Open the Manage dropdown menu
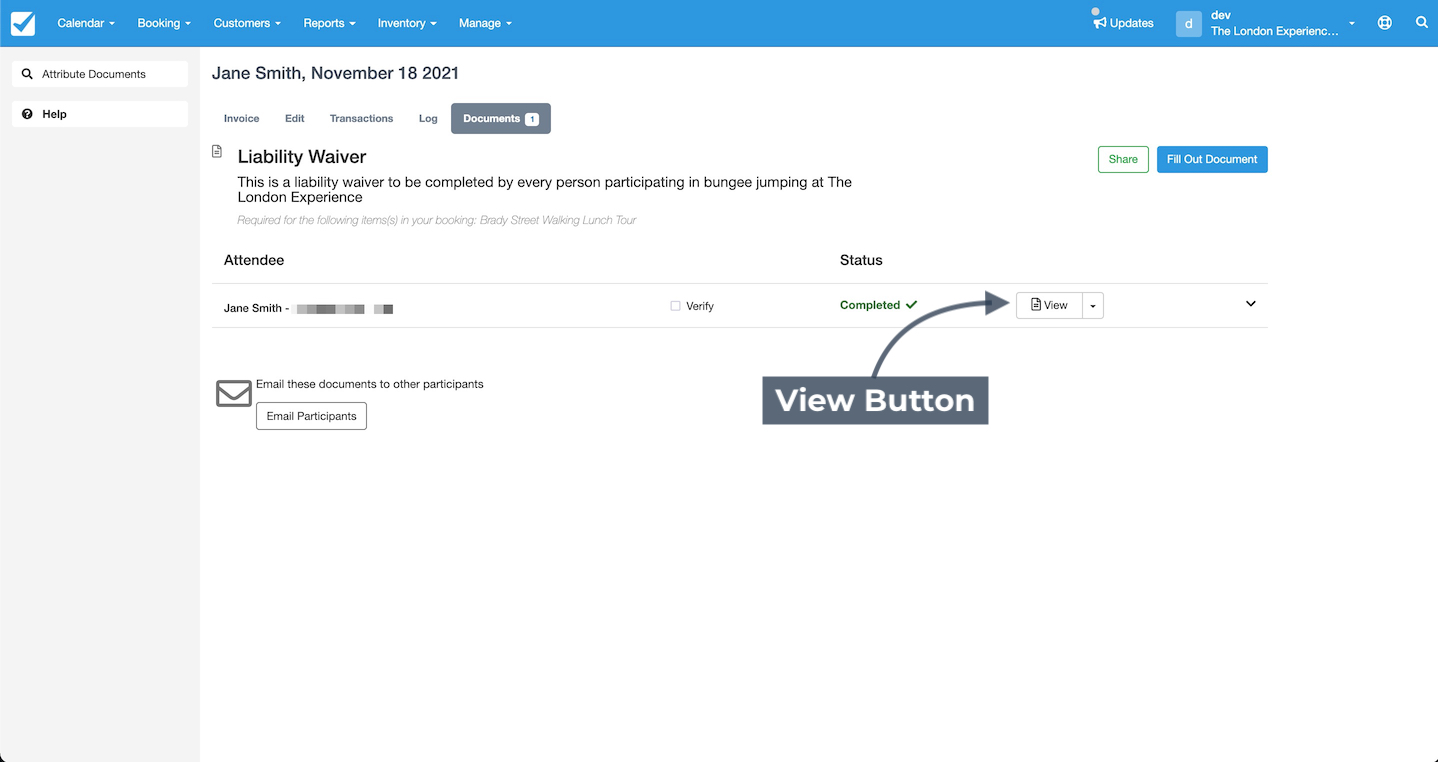Viewport: 1438px width, 762px height. click(x=485, y=23)
